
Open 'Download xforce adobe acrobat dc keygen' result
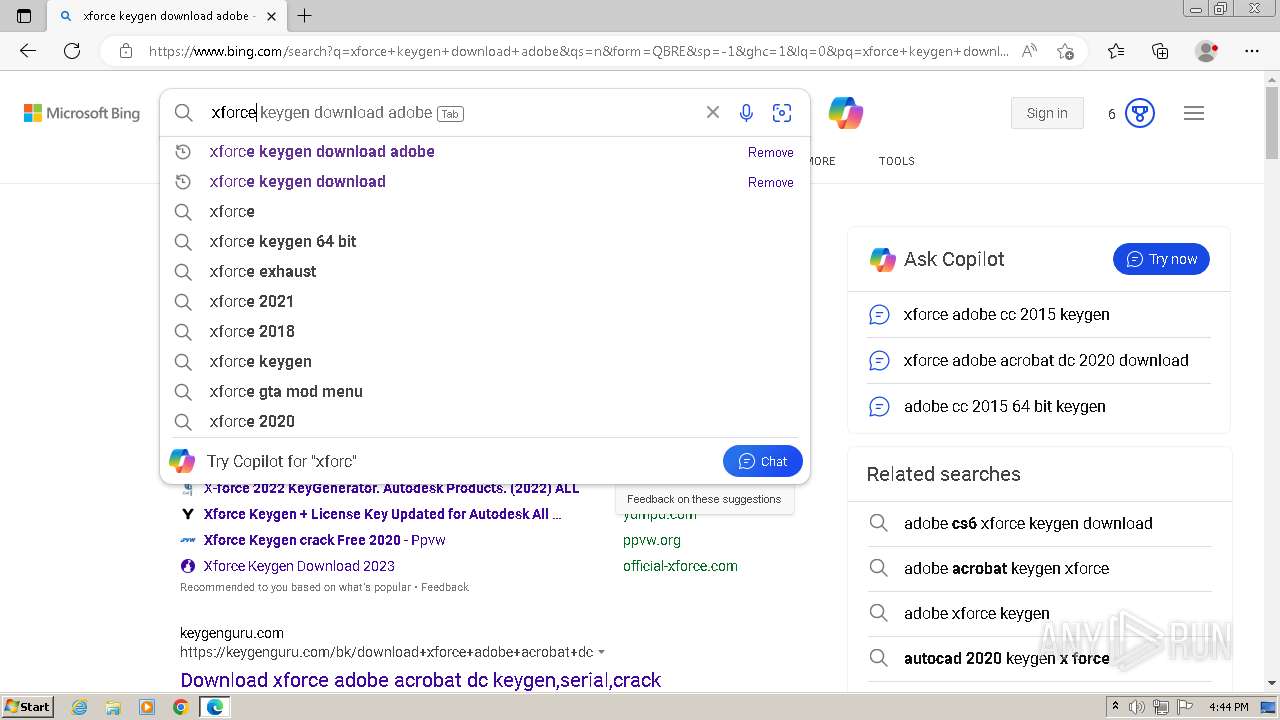coord(420,680)
